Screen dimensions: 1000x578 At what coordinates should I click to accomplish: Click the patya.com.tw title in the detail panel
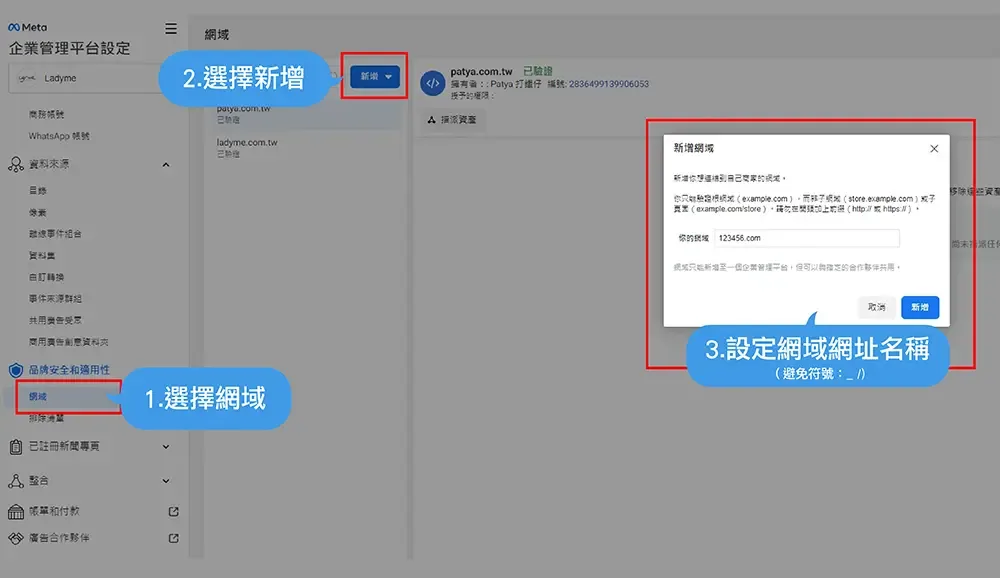tap(482, 71)
